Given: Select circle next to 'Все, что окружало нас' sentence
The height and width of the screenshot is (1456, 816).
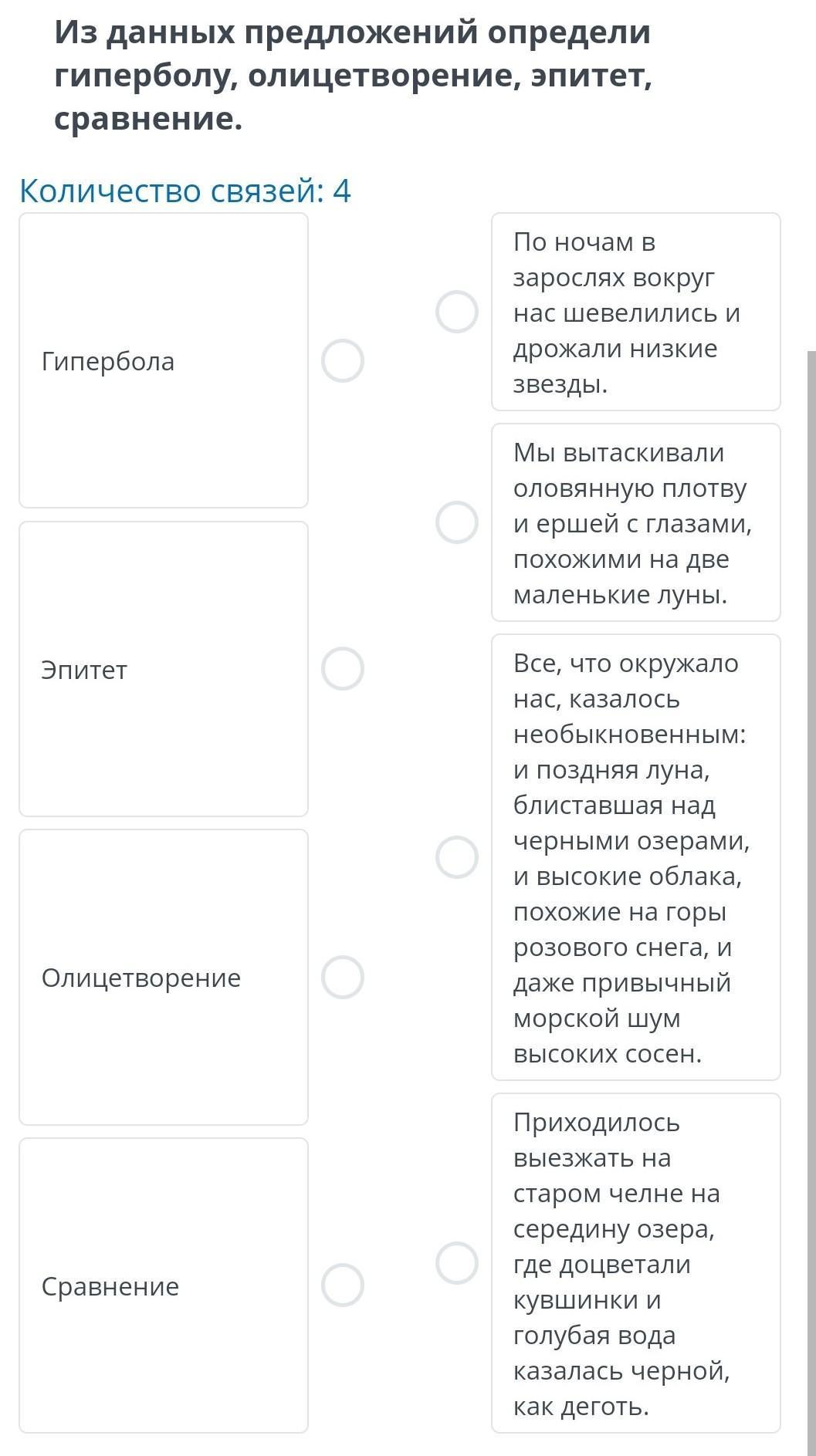Looking at the screenshot, I should click(456, 856).
